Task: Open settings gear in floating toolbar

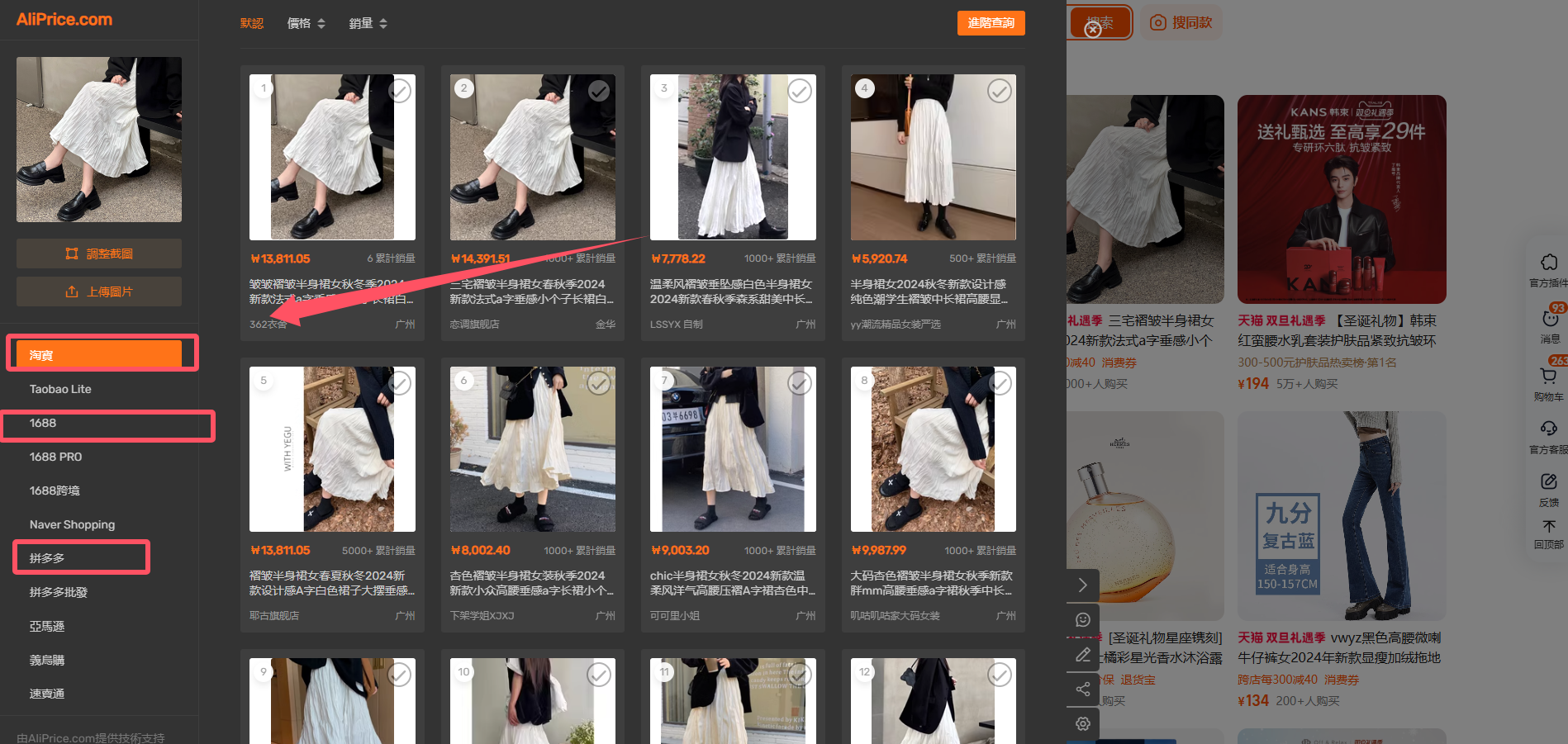Action: 1083,724
